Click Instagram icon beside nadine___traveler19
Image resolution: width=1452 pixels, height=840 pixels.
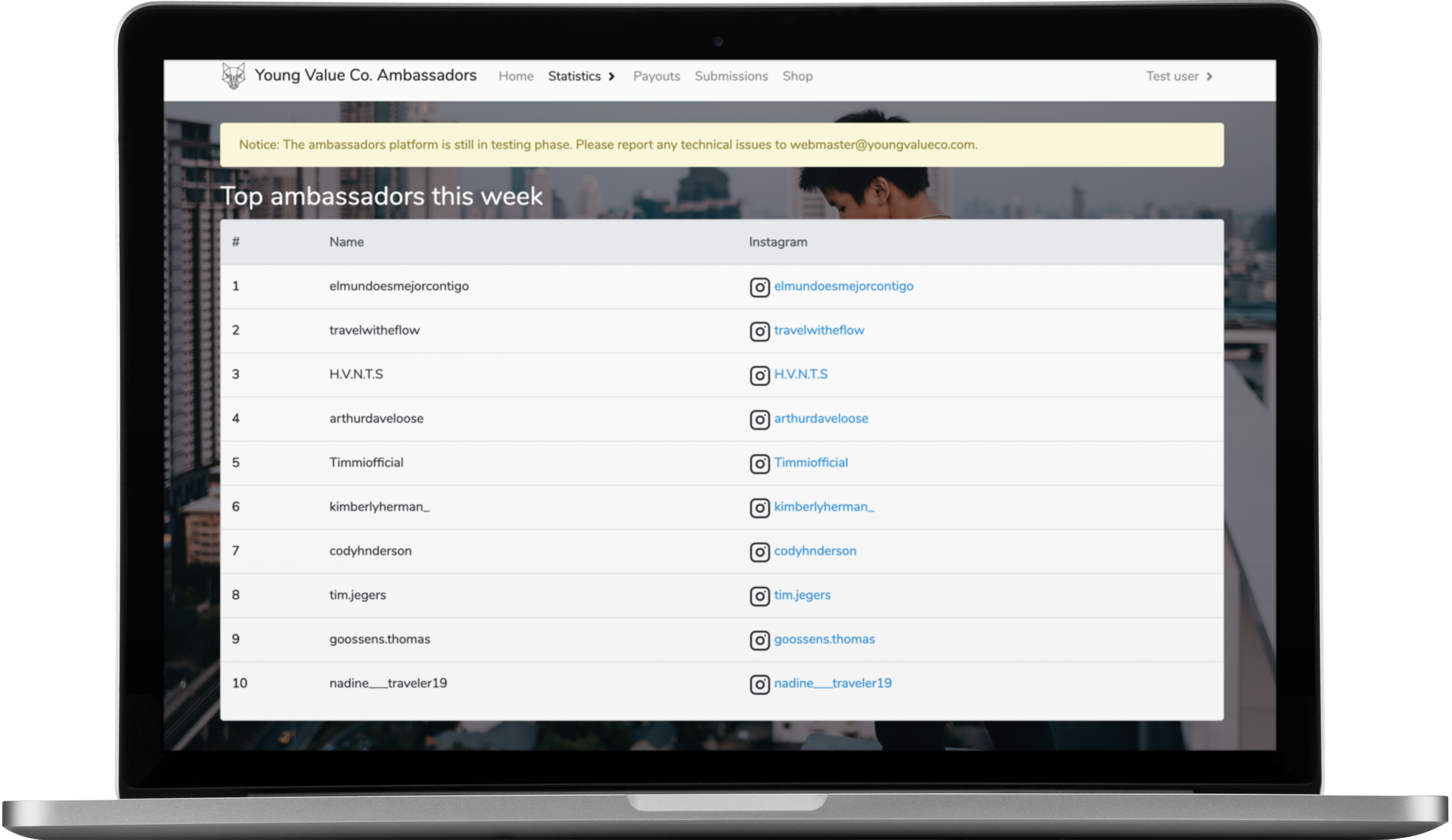[x=759, y=684]
